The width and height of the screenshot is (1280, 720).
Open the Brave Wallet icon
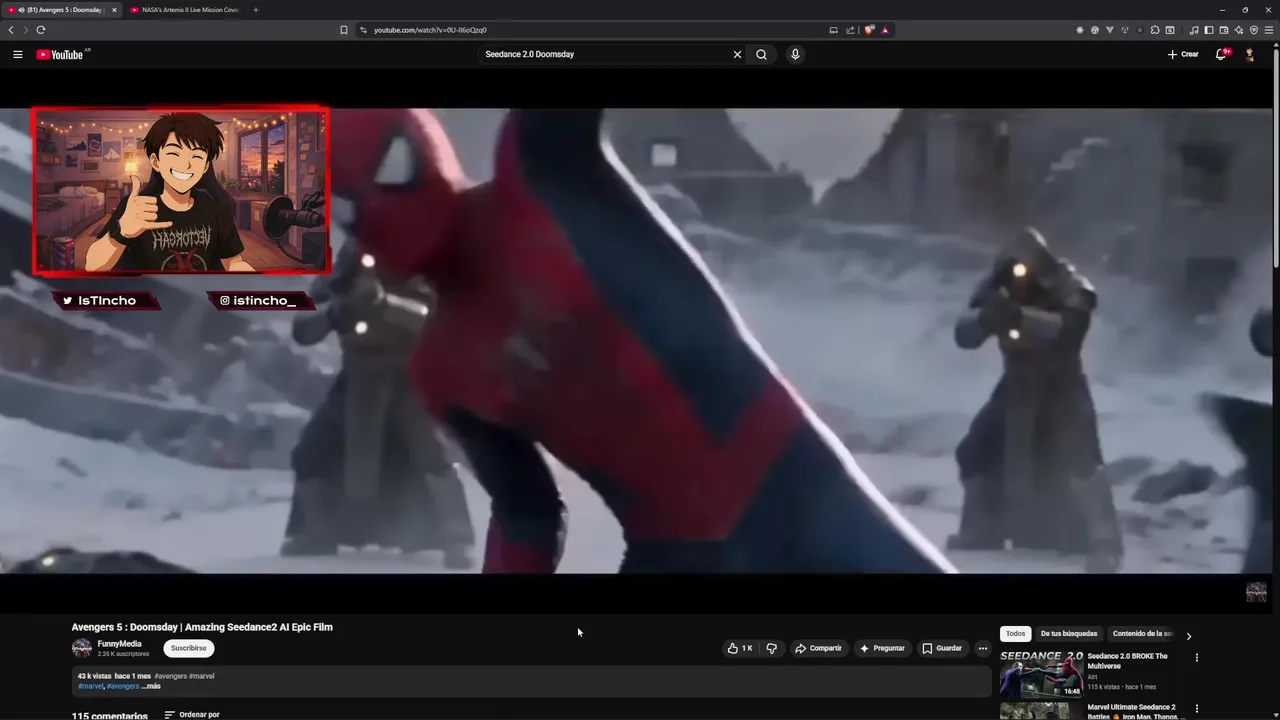click(1224, 30)
